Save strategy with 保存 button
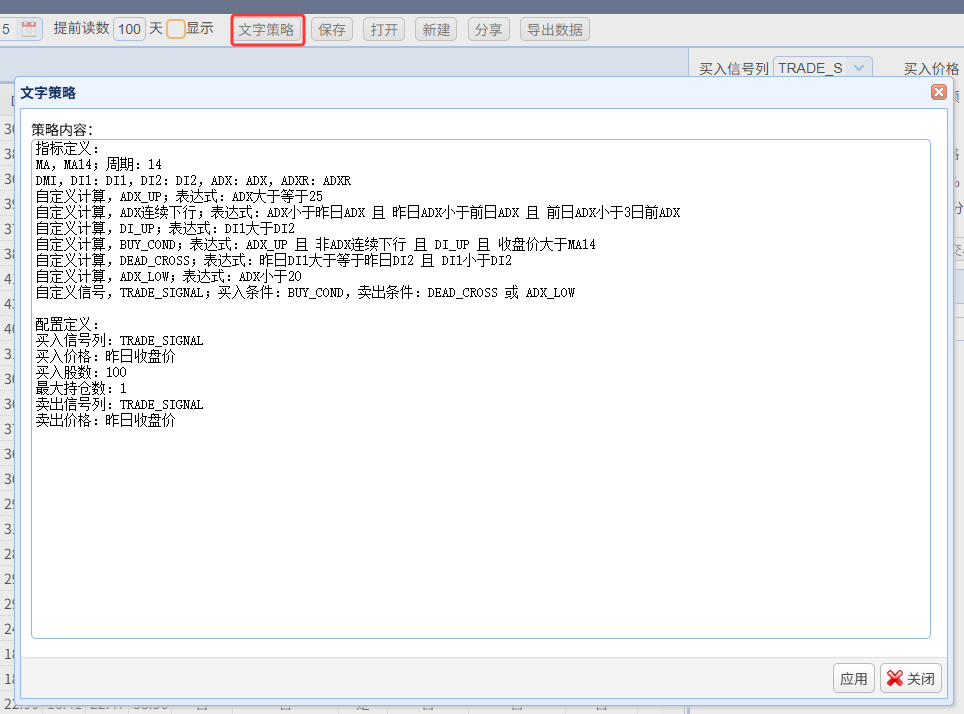The width and height of the screenshot is (964, 714). click(332, 30)
